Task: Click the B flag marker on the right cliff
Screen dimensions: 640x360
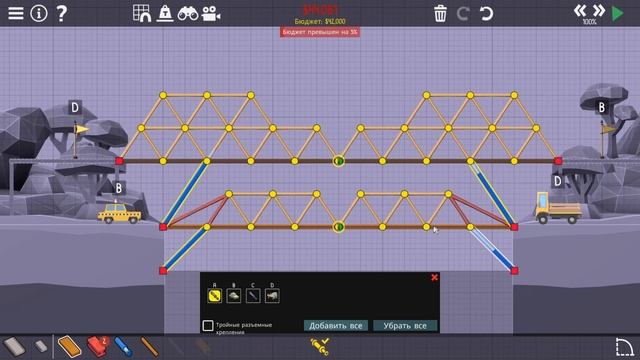Action: pos(601,107)
